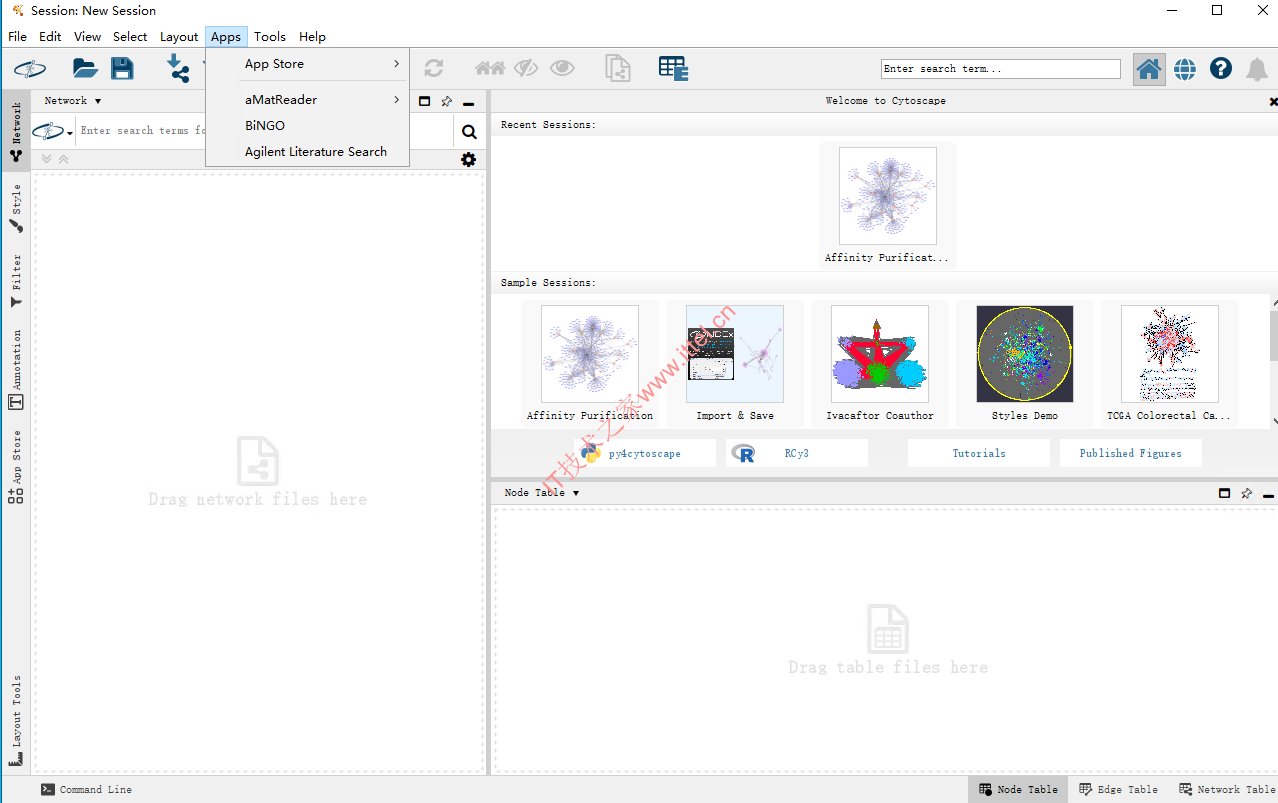Pin the Node Table panel
The height and width of the screenshot is (803, 1278).
point(1247,493)
